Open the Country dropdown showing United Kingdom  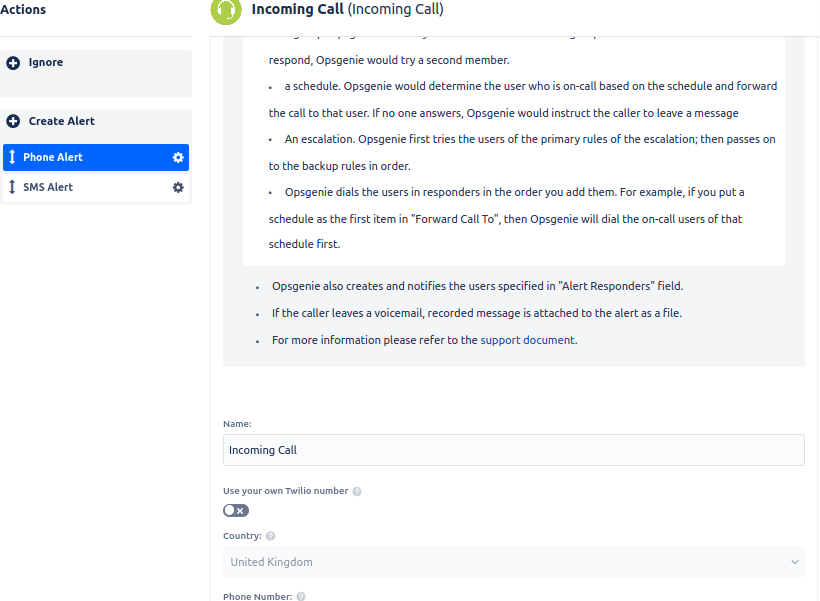point(514,562)
